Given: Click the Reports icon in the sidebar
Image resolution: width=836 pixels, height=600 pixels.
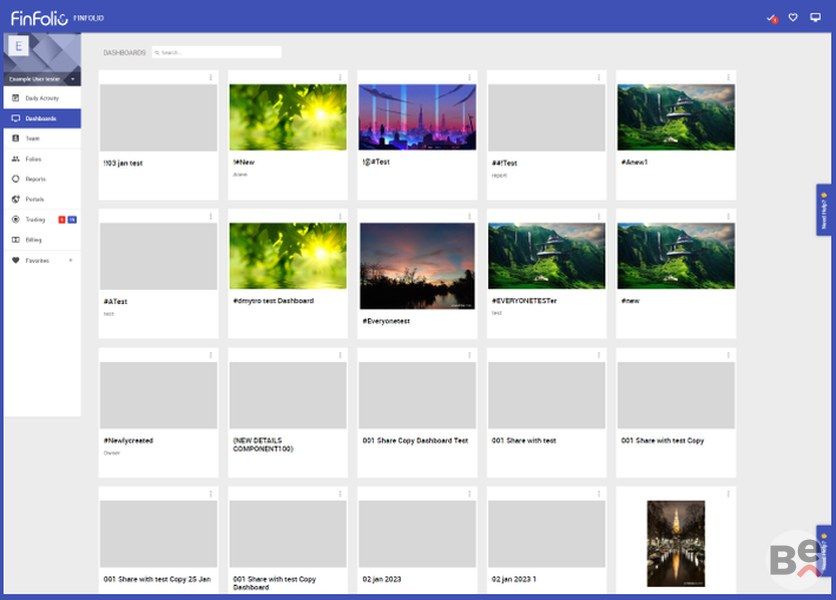Looking at the screenshot, I should [x=15, y=179].
